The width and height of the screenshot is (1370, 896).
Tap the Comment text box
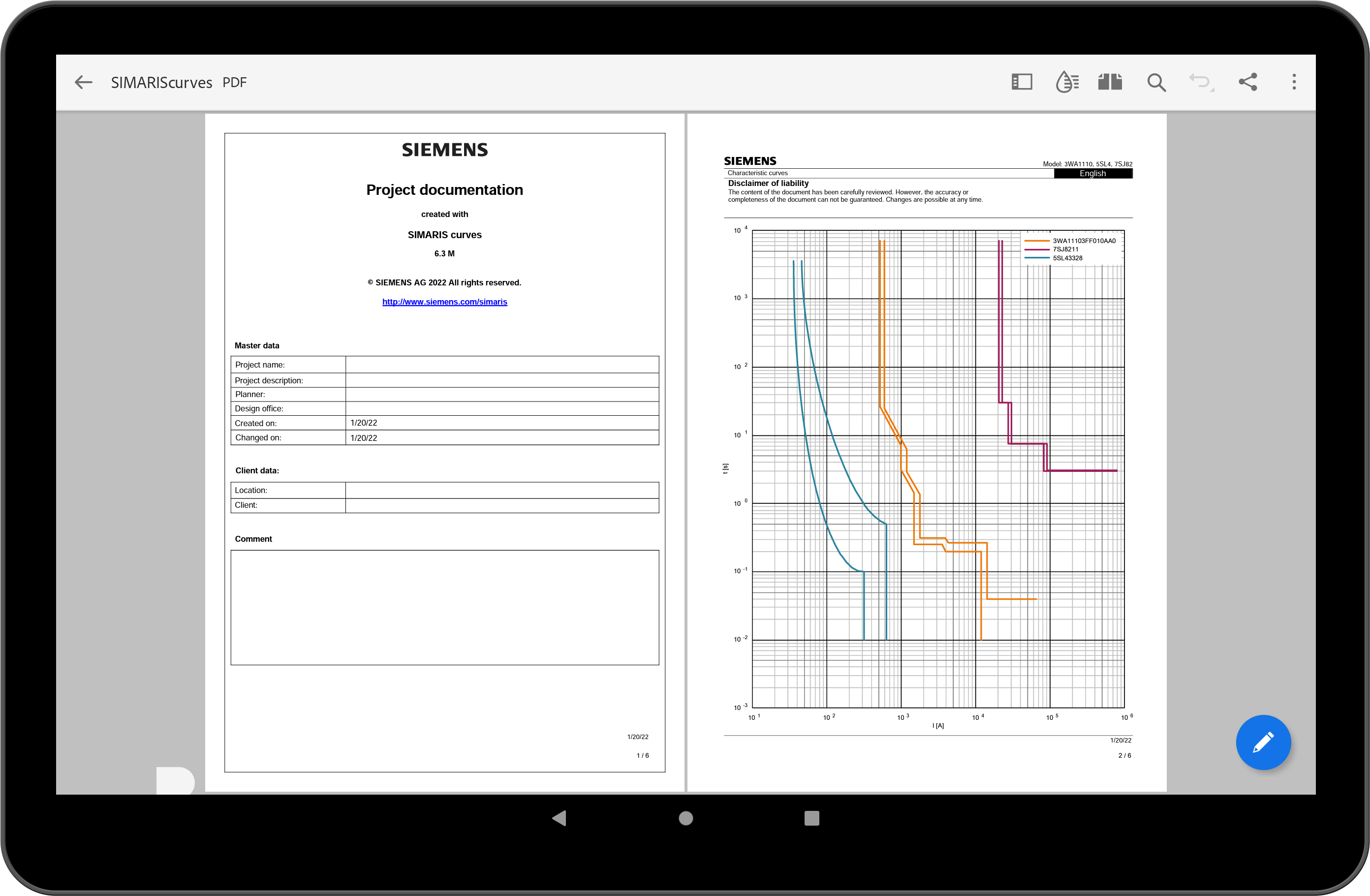[444, 607]
